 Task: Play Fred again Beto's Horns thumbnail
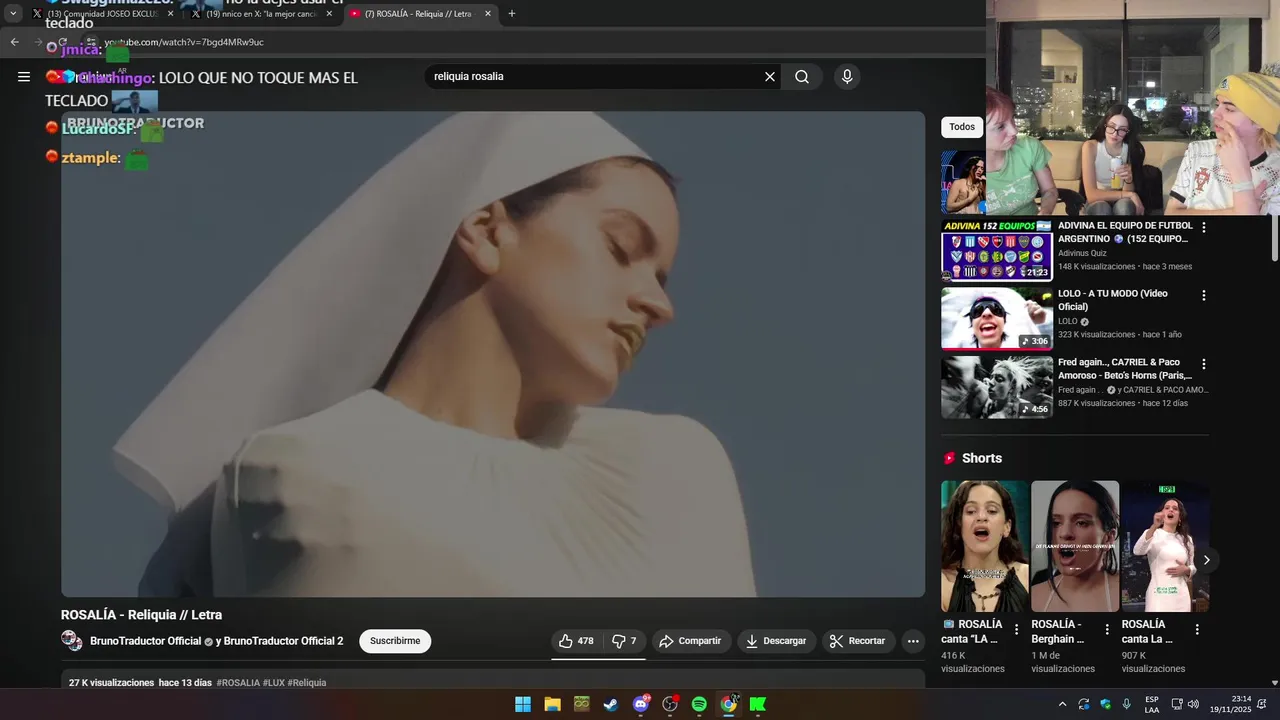coord(997,387)
